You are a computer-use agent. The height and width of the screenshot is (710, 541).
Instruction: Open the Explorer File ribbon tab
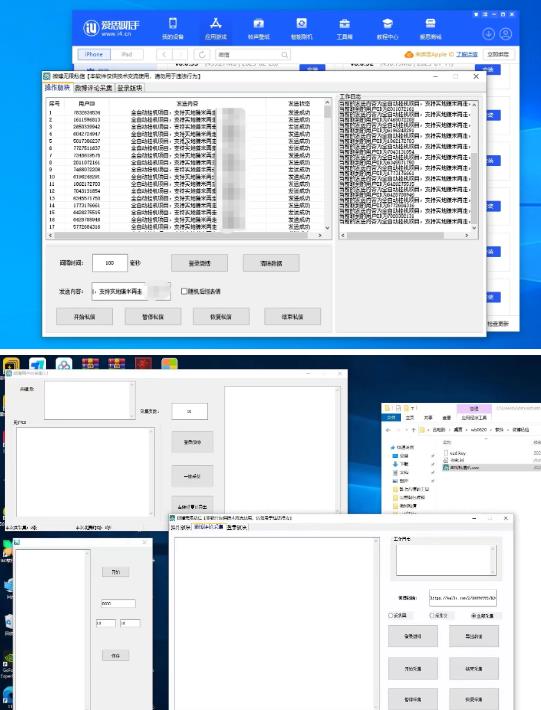pos(391,417)
